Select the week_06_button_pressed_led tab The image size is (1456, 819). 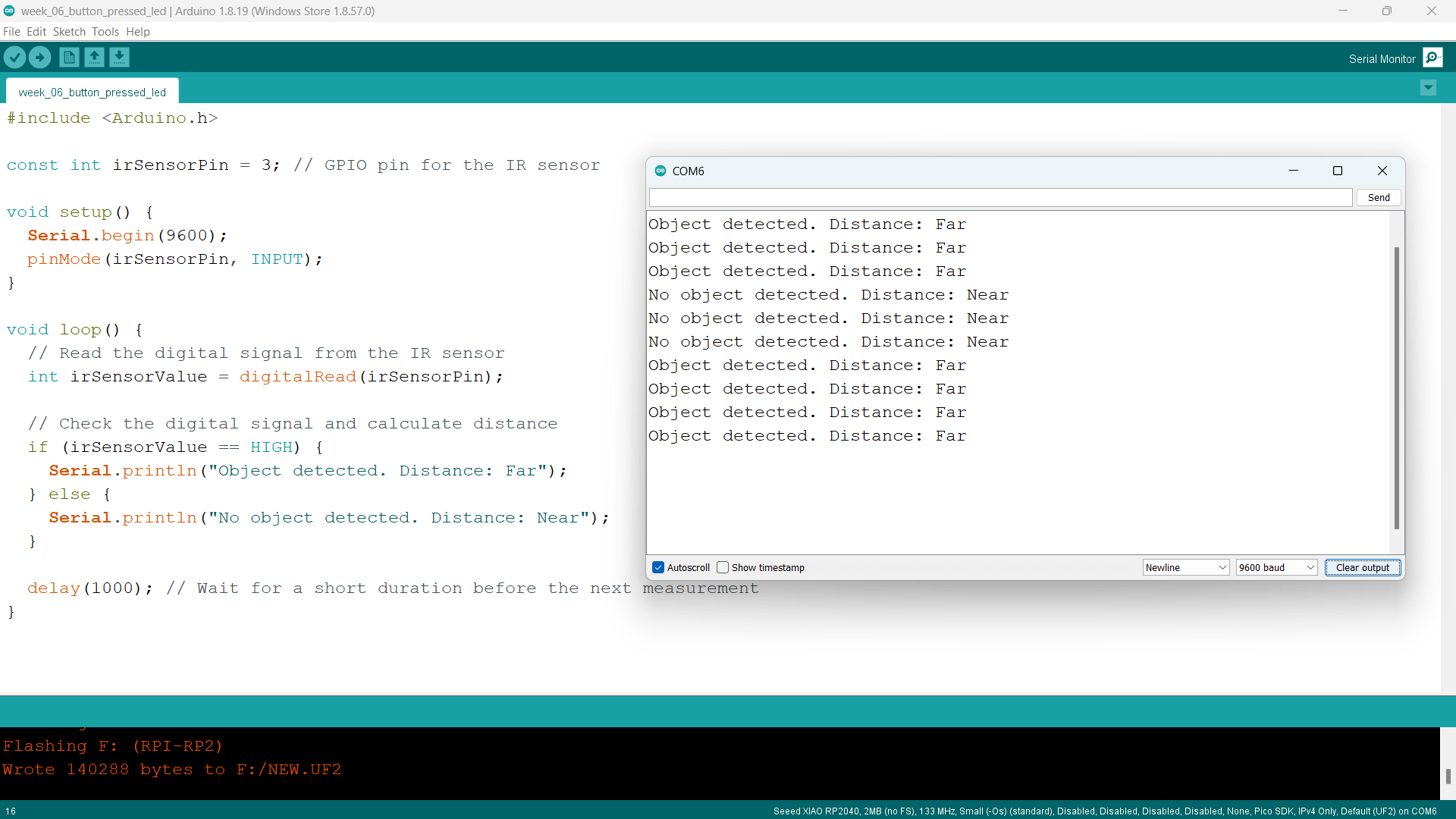[93, 92]
